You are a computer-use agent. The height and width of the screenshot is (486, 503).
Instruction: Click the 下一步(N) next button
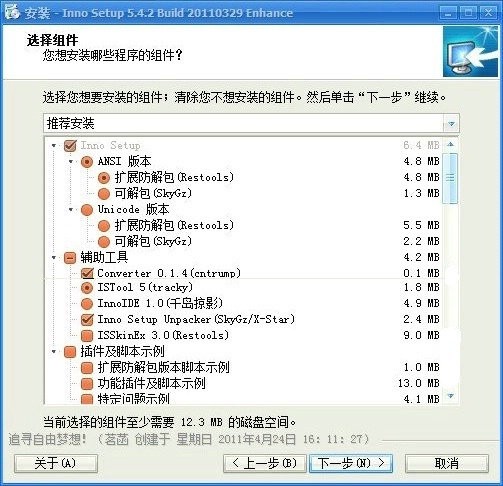pyautogui.click(x=351, y=463)
